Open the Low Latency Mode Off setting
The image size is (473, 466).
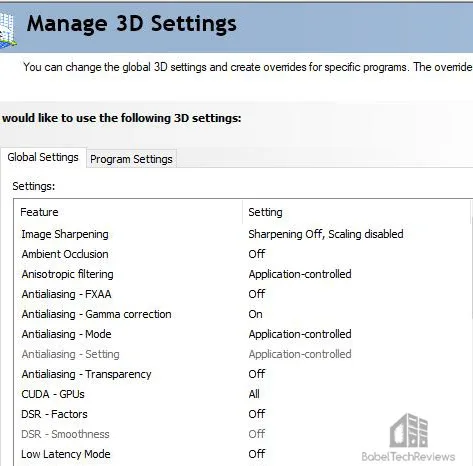[x=257, y=454]
